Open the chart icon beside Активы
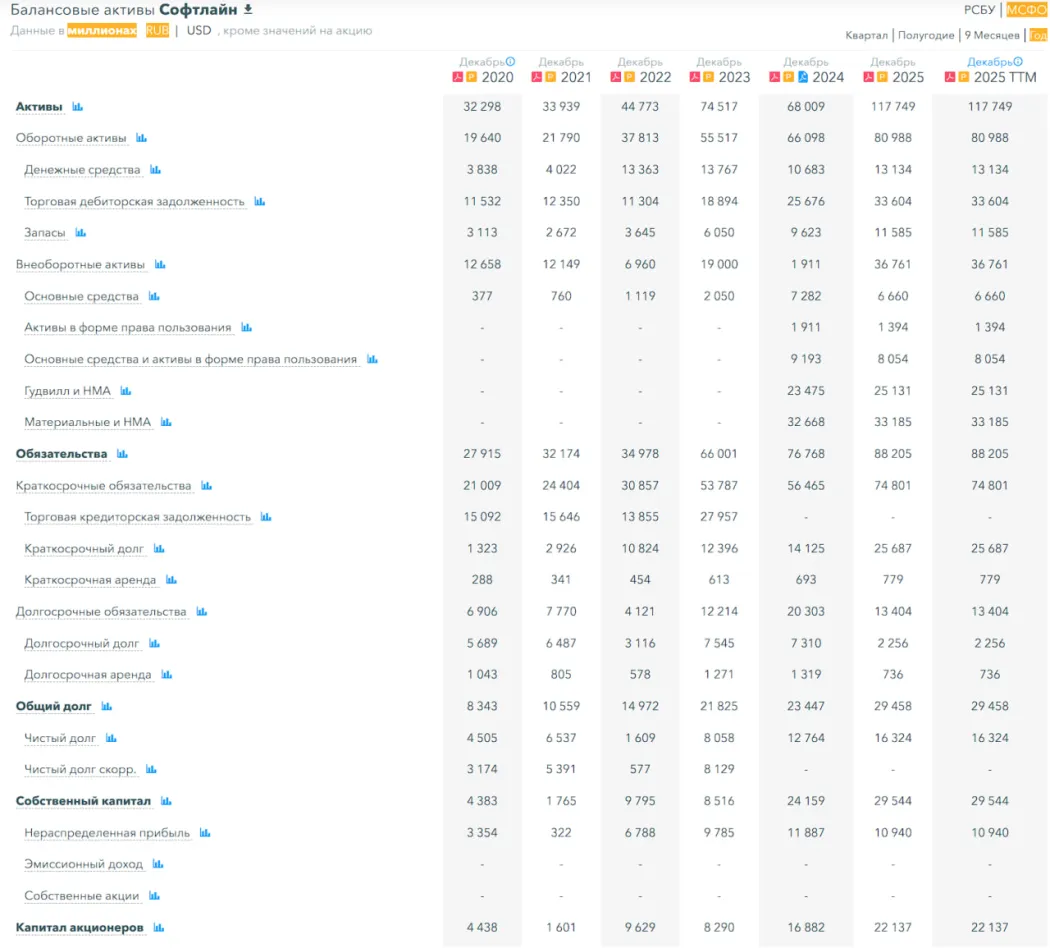Viewport: 1050px width, 948px height. pos(78,107)
